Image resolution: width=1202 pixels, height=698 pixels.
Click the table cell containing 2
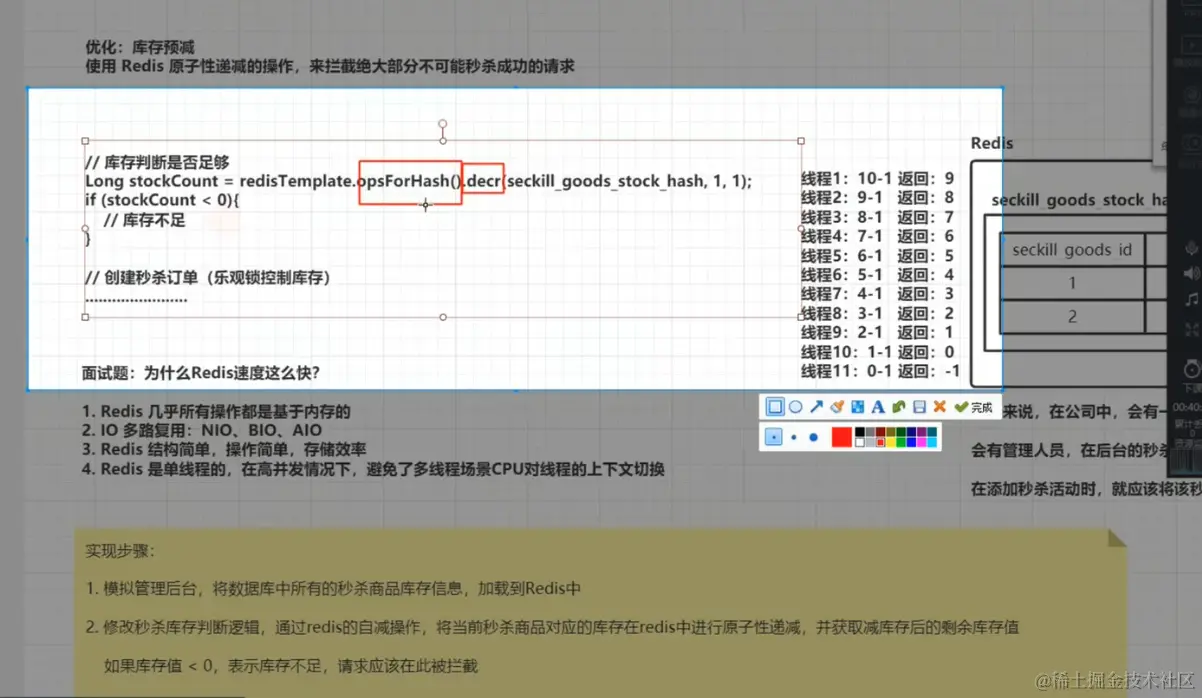click(x=1072, y=316)
